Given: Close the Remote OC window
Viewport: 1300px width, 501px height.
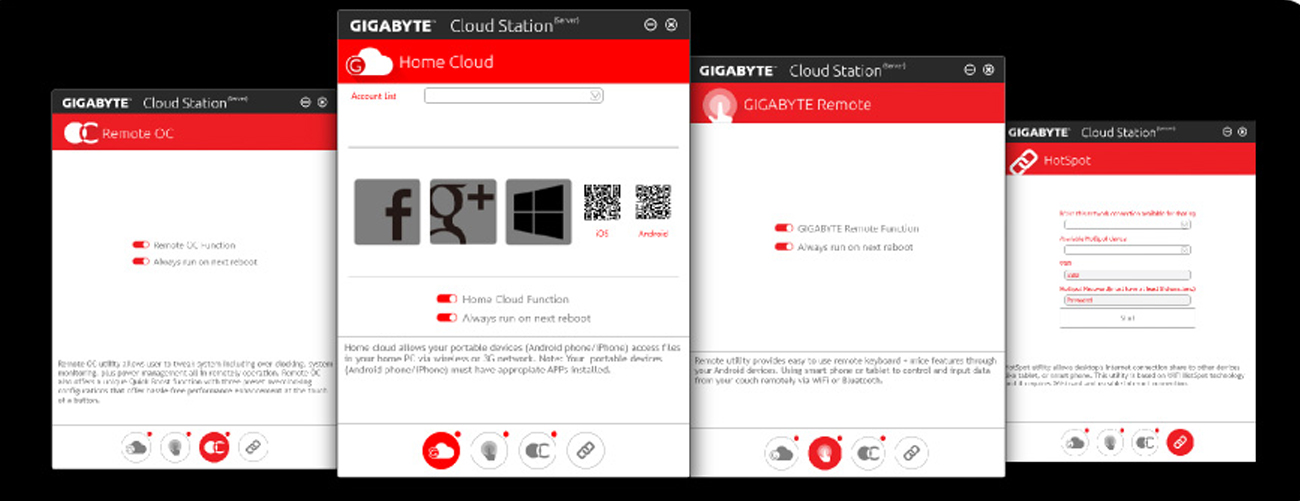Looking at the screenshot, I should [x=322, y=102].
